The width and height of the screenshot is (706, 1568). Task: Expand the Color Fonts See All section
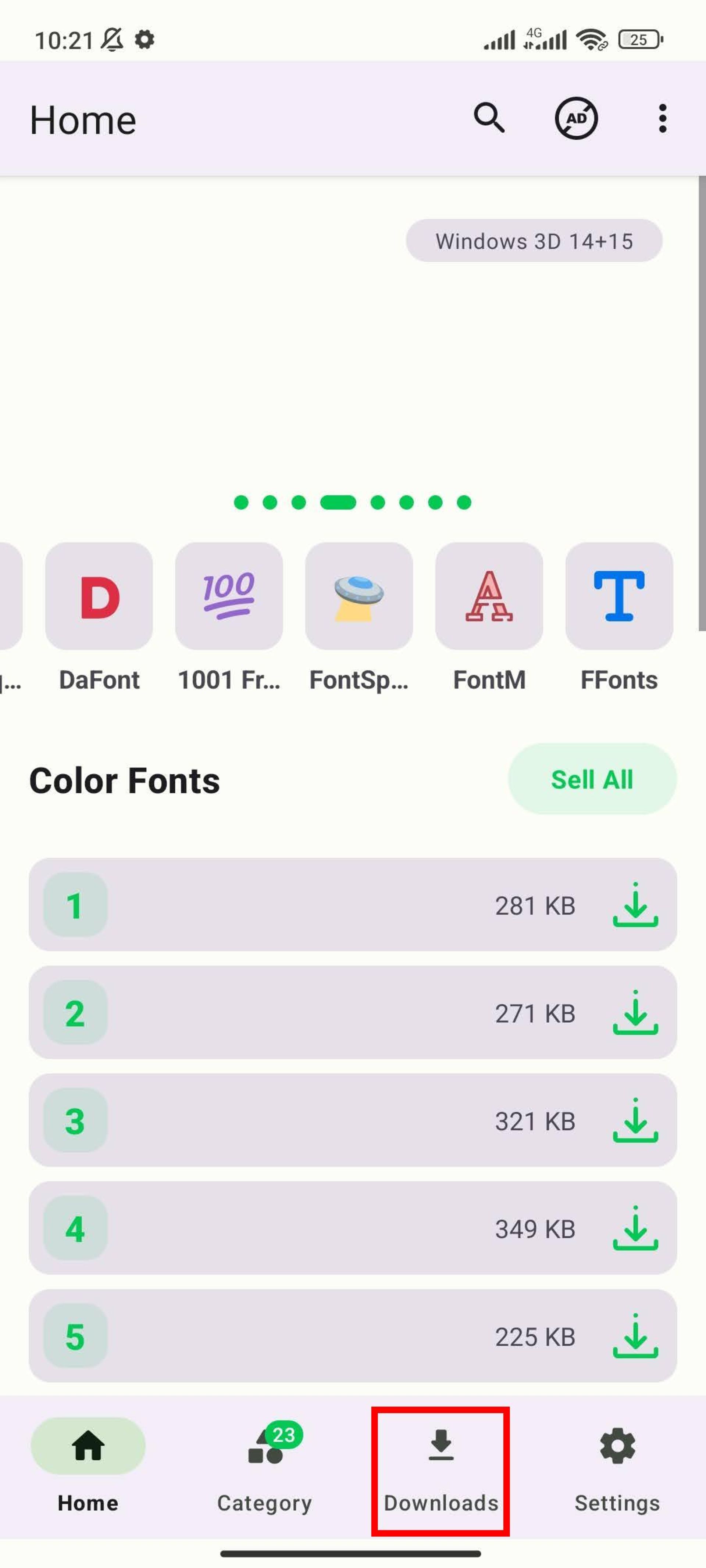click(x=591, y=779)
